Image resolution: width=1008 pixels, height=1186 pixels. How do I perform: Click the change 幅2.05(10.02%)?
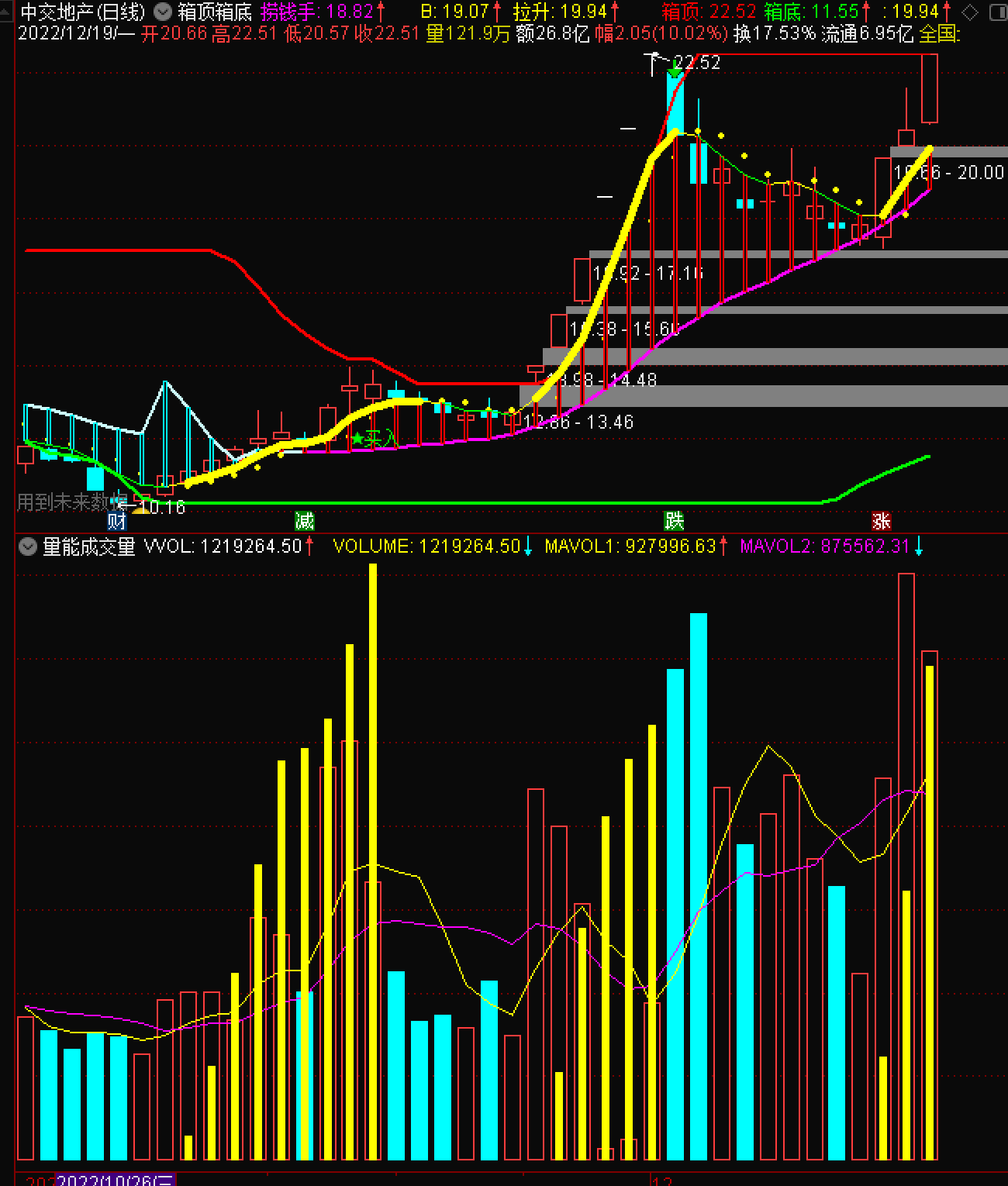point(662,33)
